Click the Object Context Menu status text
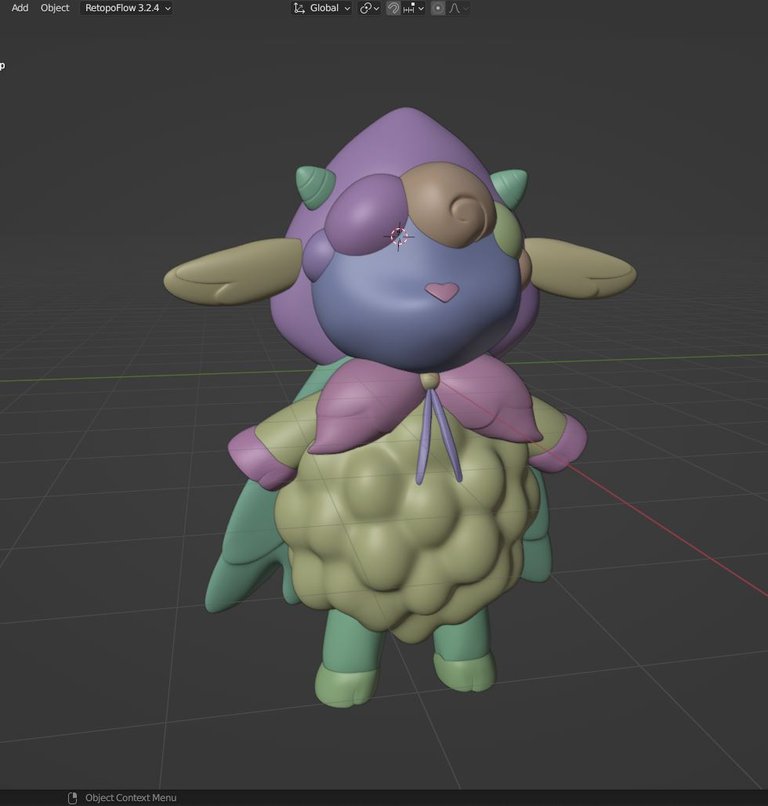768x806 pixels. pos(131,797)
